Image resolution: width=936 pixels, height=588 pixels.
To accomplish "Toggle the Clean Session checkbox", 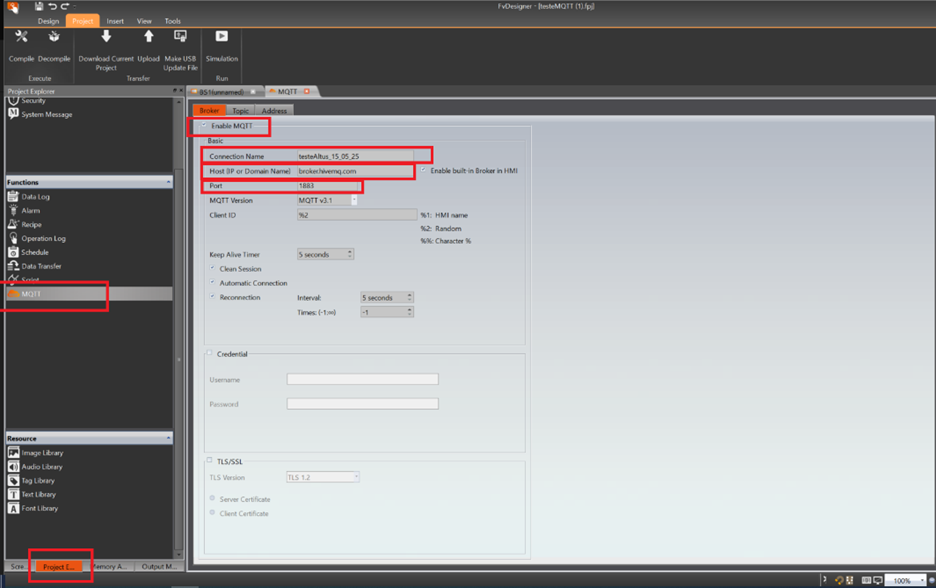I will tap(212, 268).
